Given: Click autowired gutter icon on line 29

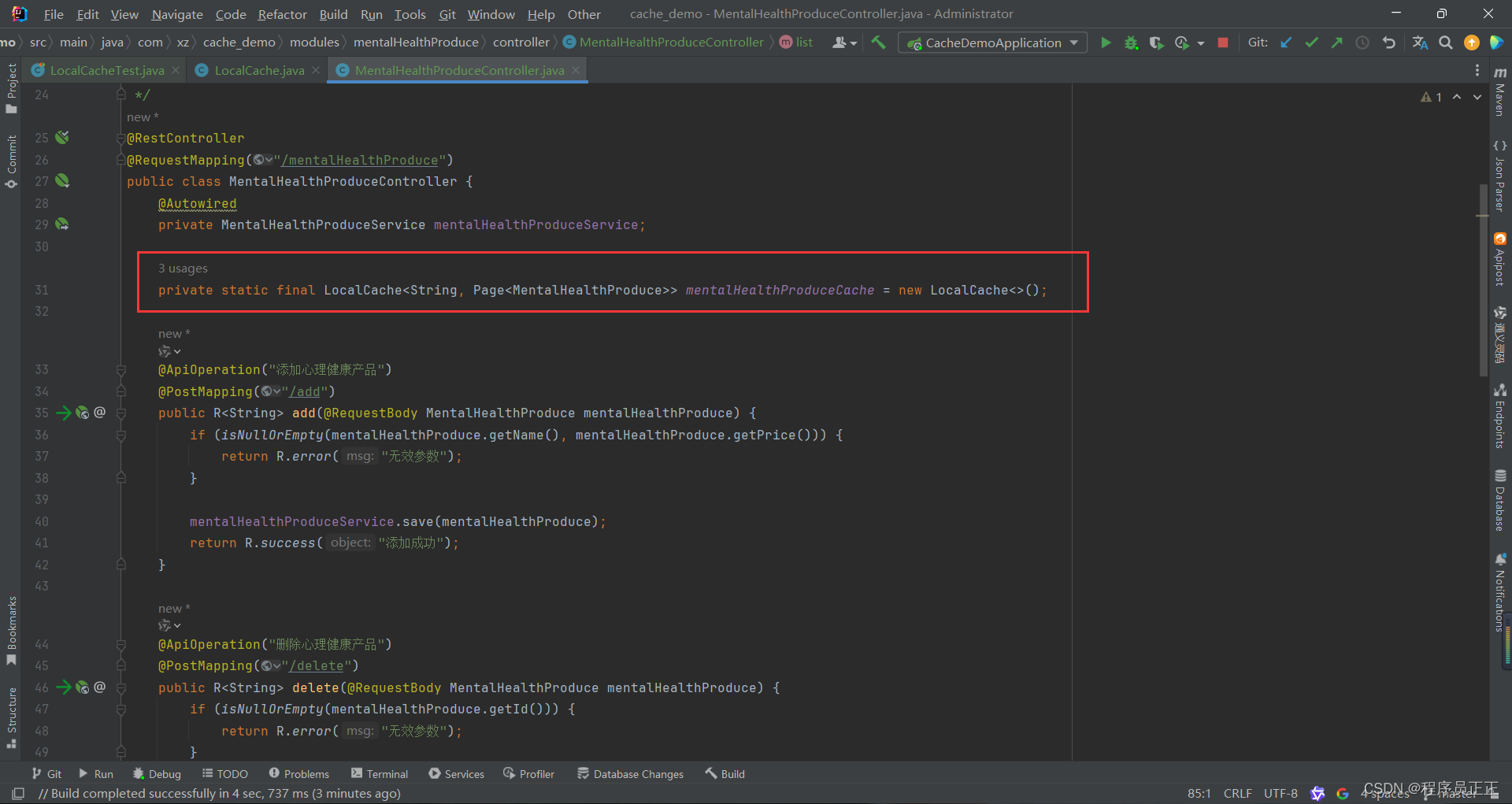Looking at the screenshot, I should (62, 224).
